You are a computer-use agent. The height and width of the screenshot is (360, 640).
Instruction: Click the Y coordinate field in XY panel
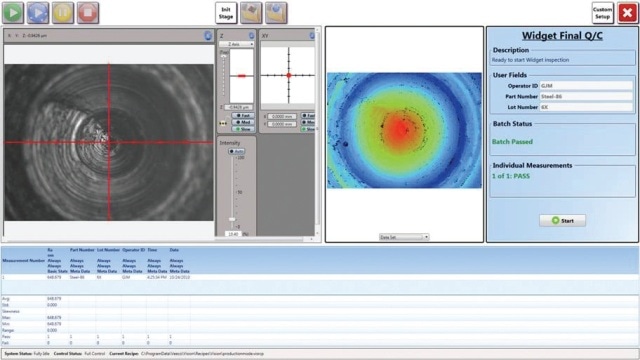[282, 124]
